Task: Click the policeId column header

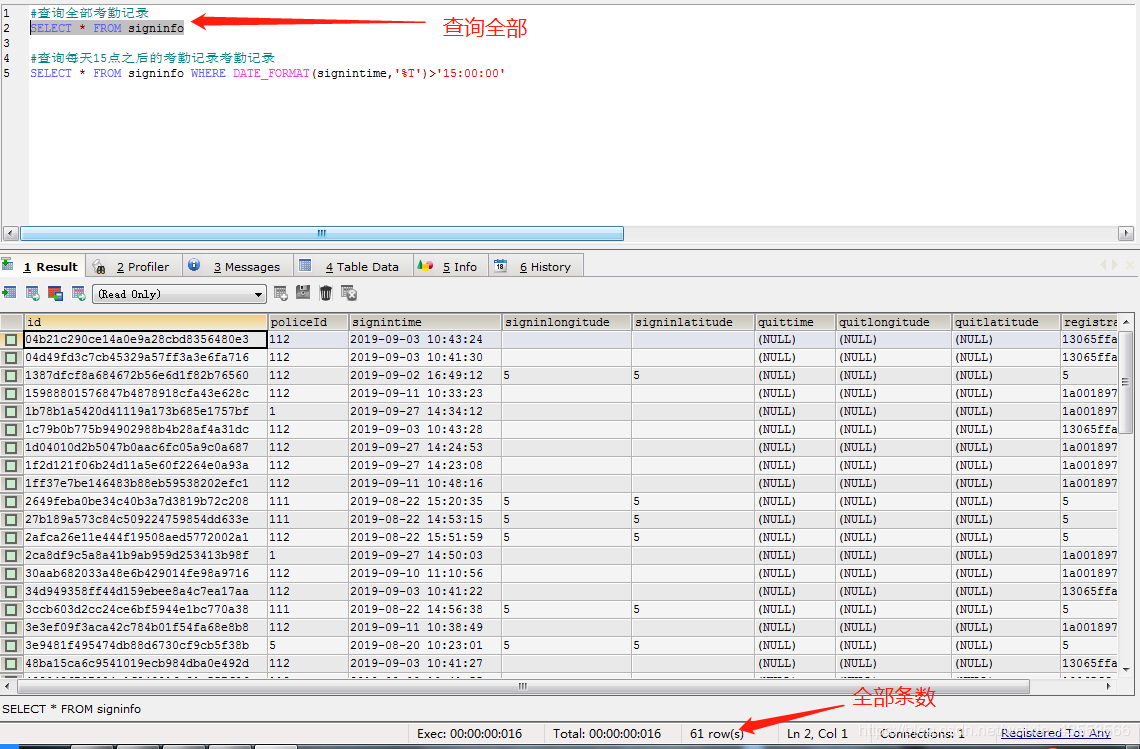Action: pyautogui.click(x=308, y=322)
